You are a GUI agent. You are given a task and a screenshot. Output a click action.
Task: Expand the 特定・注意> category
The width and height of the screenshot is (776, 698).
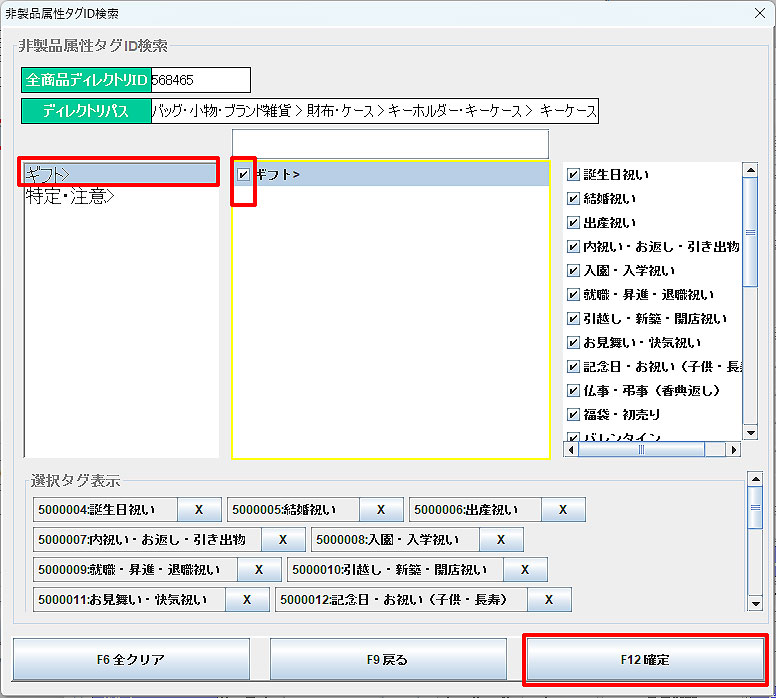click(x=70, y=197)
